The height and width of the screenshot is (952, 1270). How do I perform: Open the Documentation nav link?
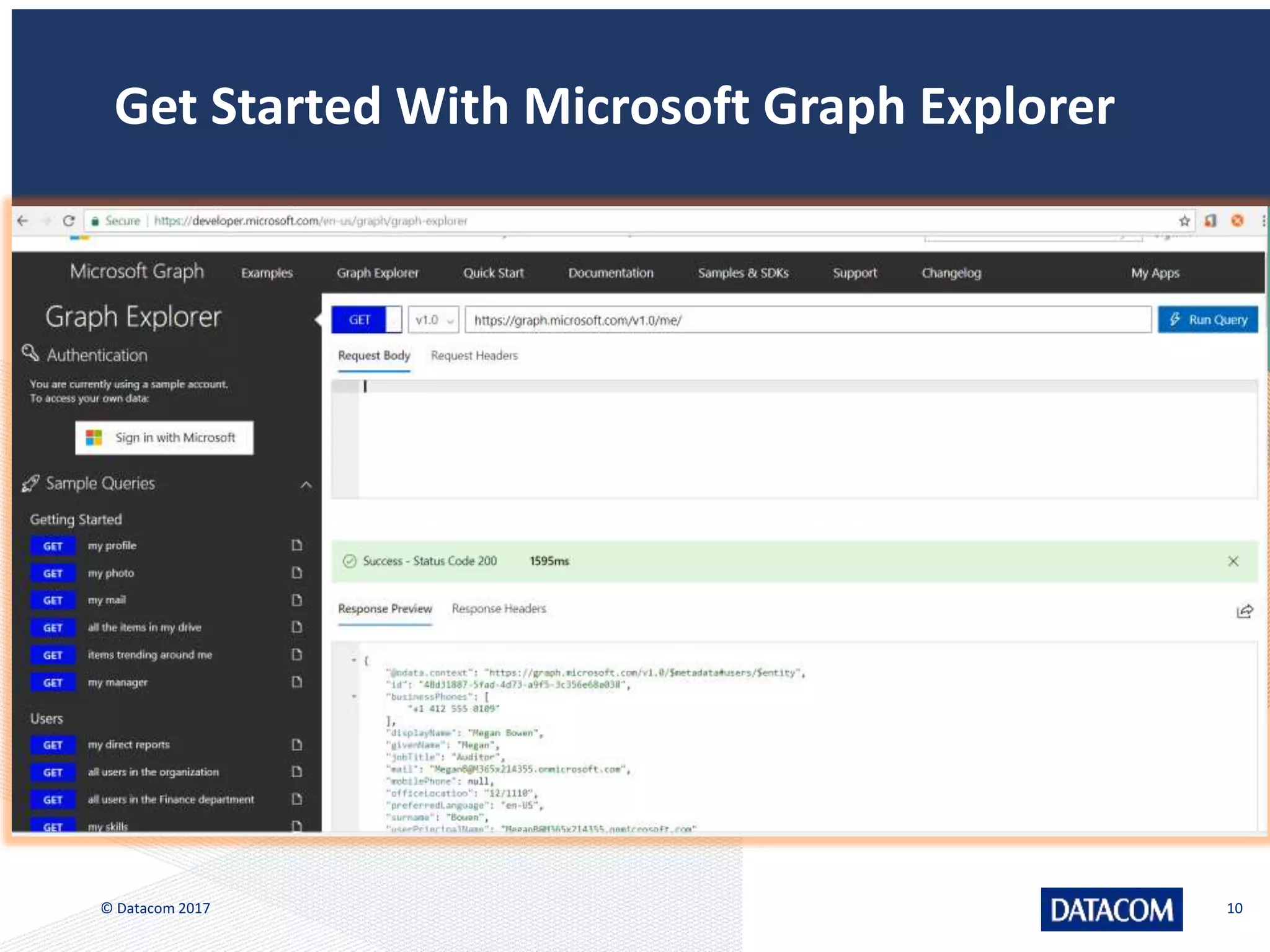610,273
